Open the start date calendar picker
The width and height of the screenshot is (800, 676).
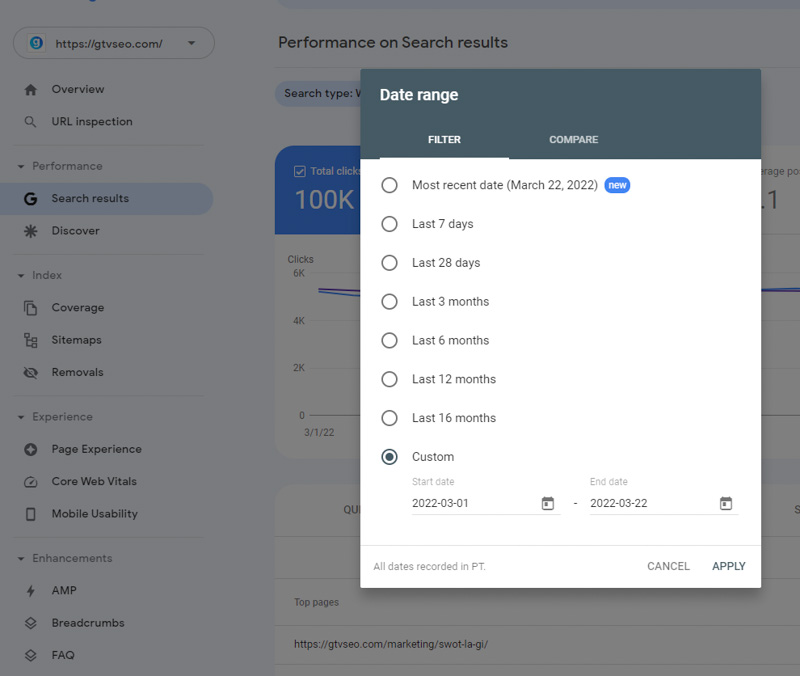[547, 503]
